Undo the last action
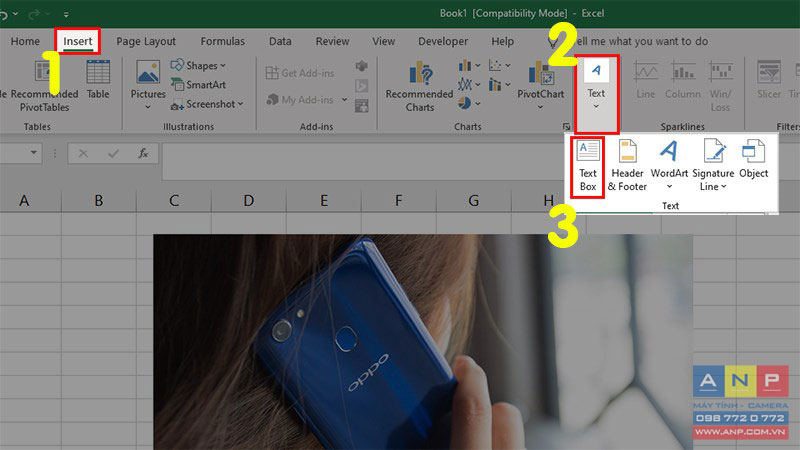This screenshot has width=800, height=450. coord(3,14)
